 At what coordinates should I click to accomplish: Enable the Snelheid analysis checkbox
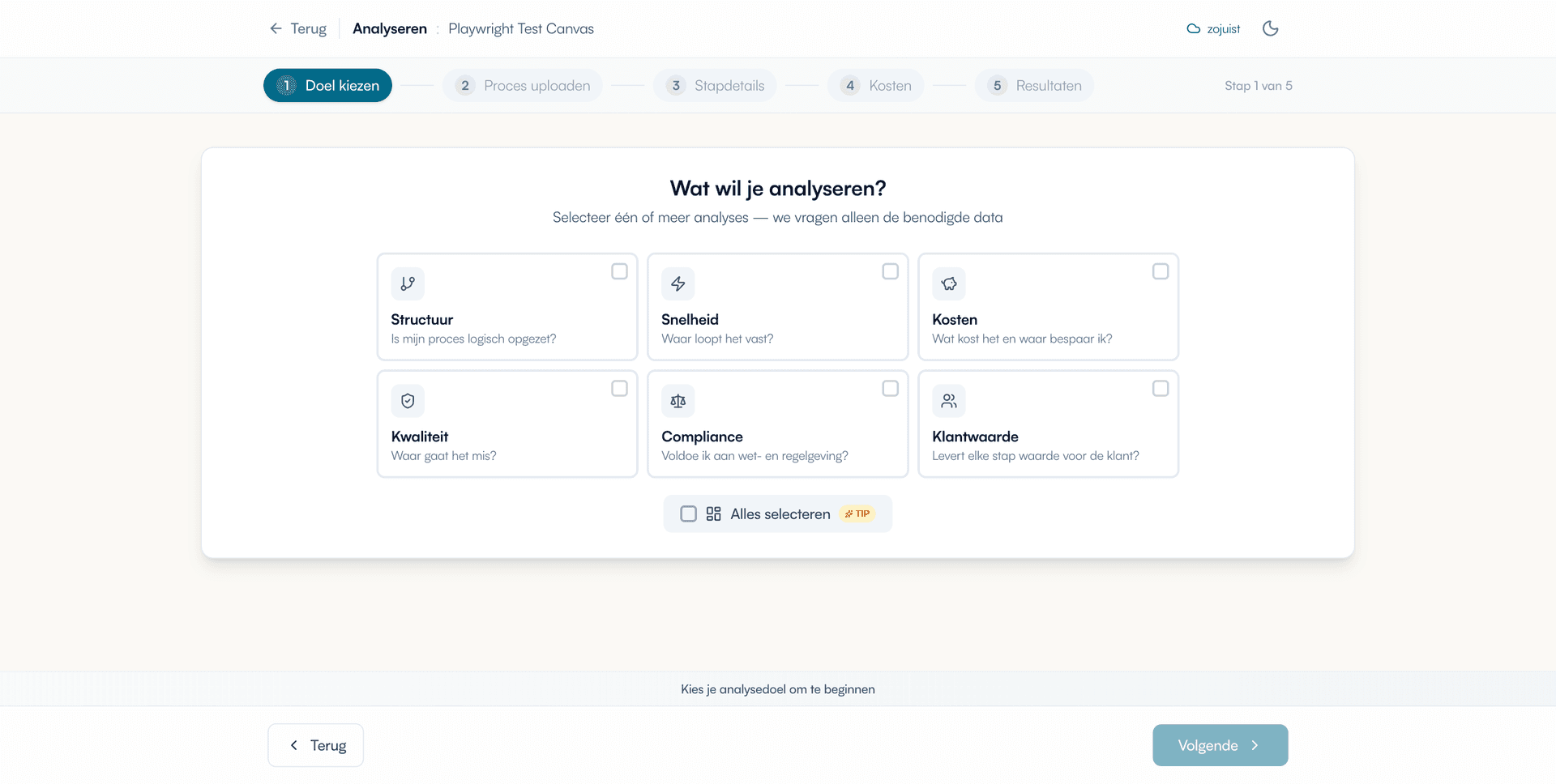click(890, 271)
